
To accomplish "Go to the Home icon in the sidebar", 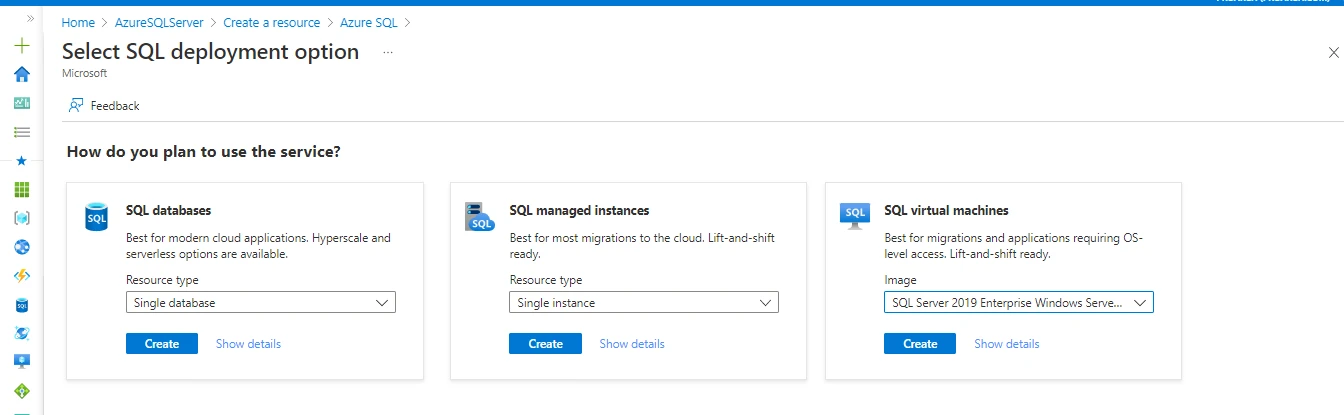I will (22, 74).
